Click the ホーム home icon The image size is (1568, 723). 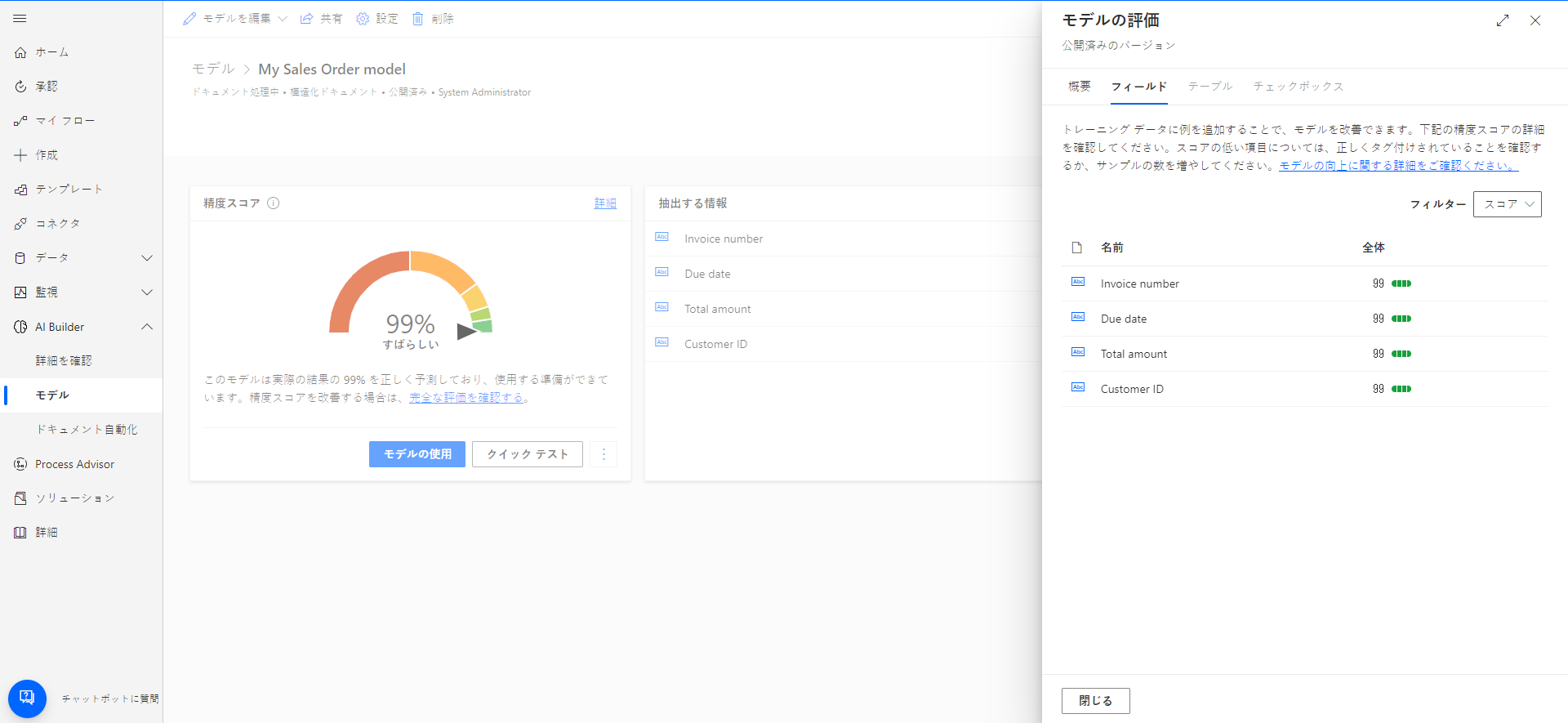[20, 52]
